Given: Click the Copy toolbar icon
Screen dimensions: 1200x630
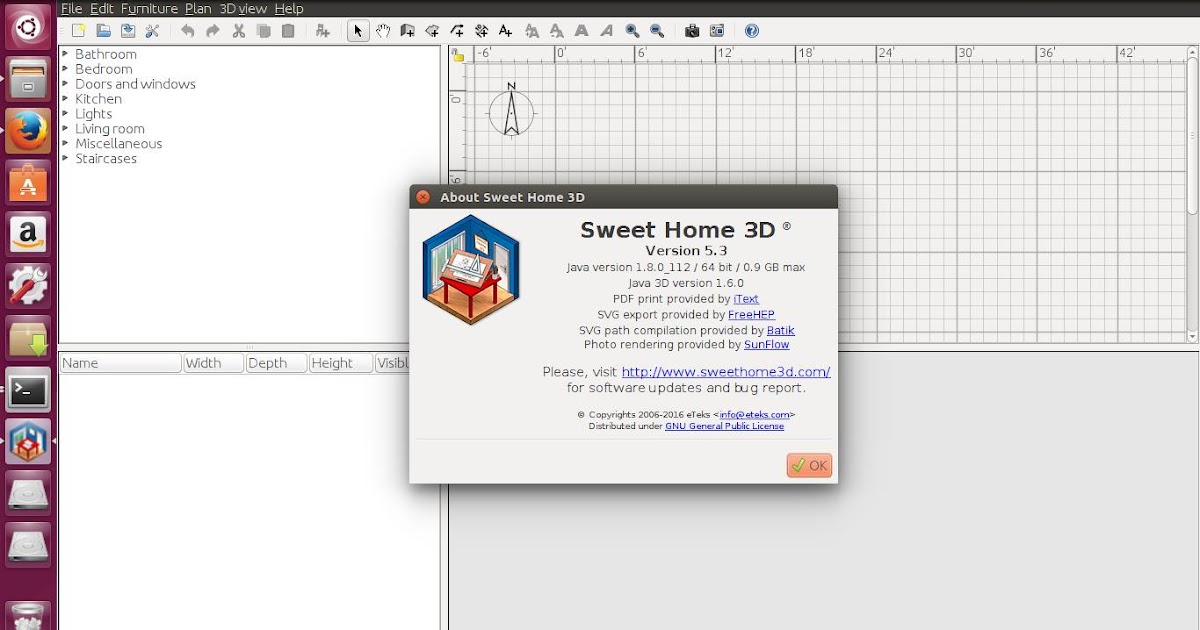Looking at the screenshot, I should point(263,31).
